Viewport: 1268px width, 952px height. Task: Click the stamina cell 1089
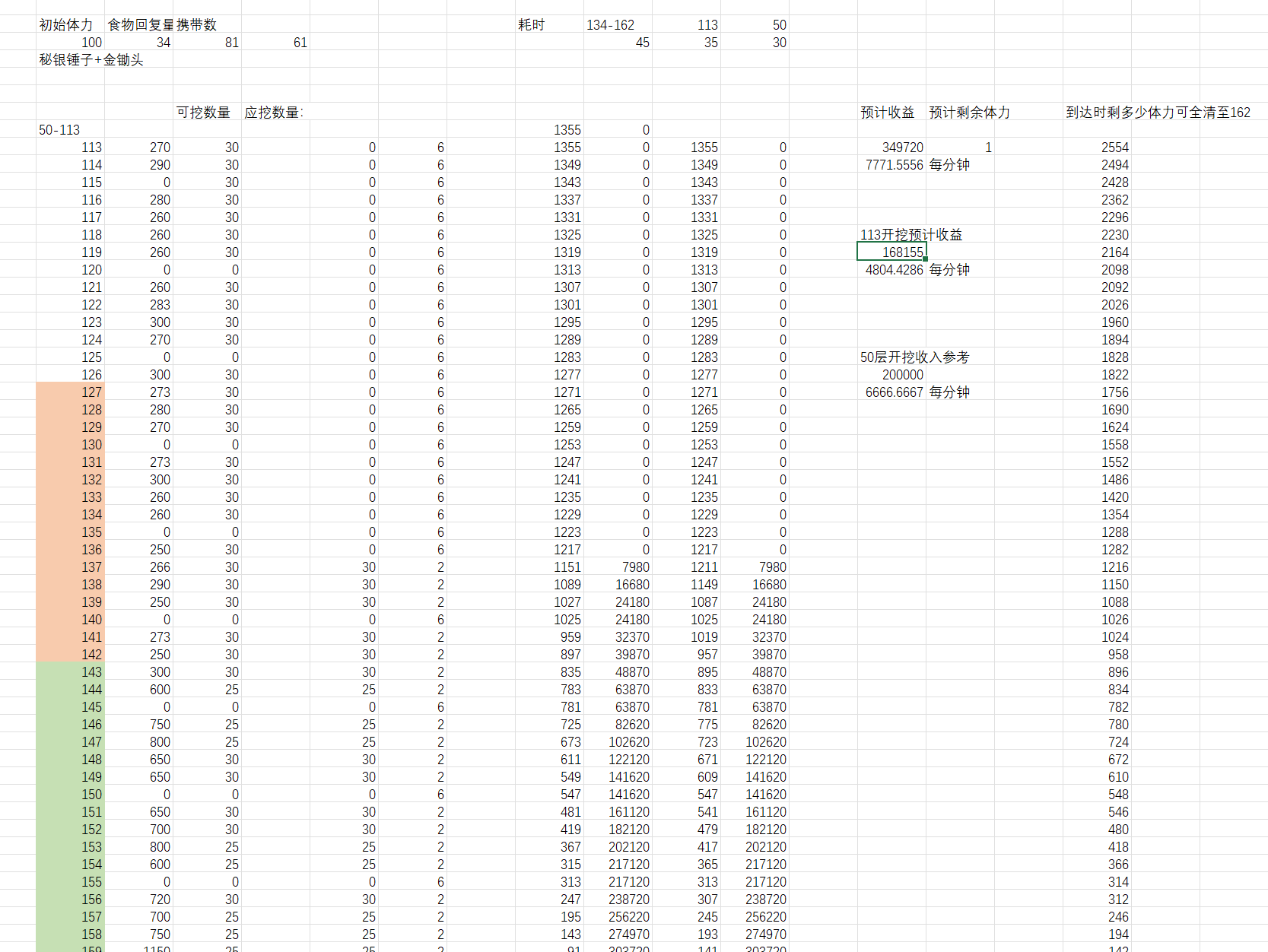[549, 584]
